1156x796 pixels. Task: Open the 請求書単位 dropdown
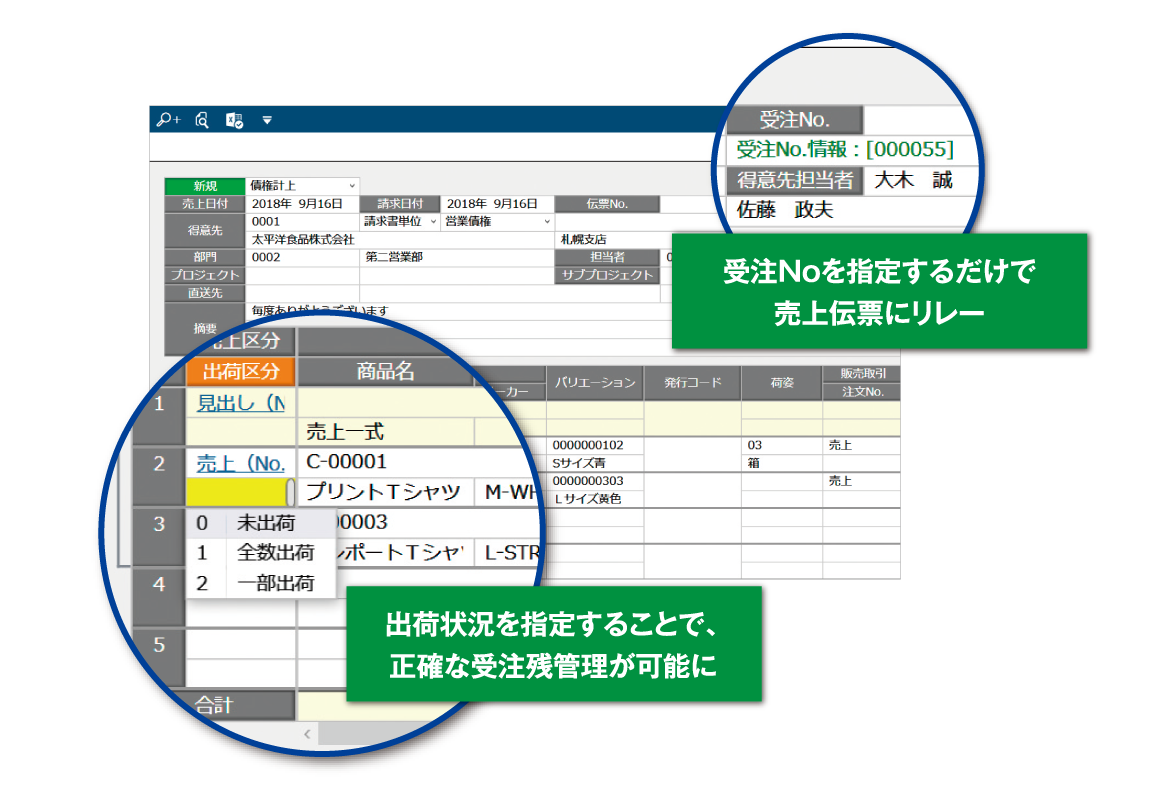(x=433, y=221)
